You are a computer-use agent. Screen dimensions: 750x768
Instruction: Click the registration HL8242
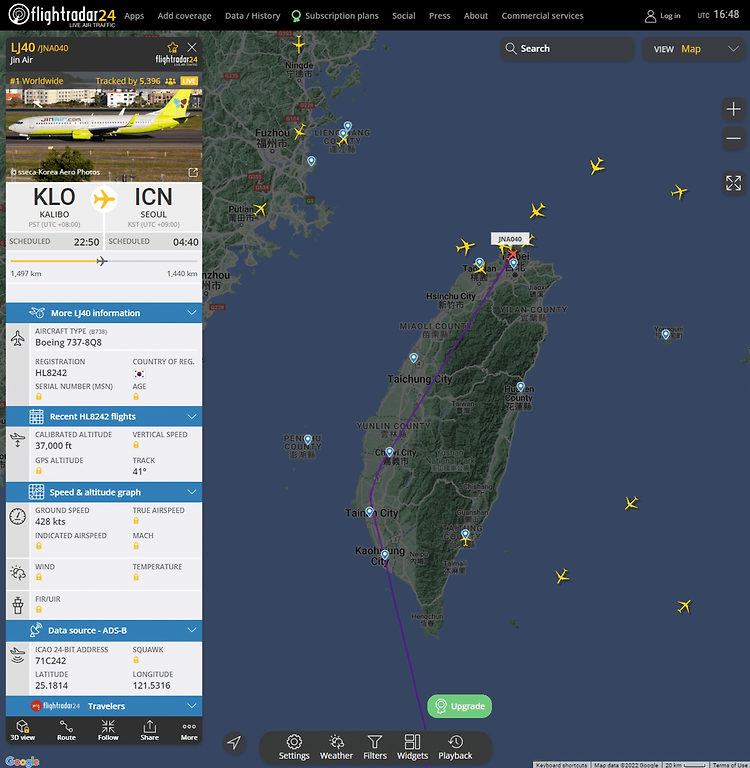(x=51, y=373)
